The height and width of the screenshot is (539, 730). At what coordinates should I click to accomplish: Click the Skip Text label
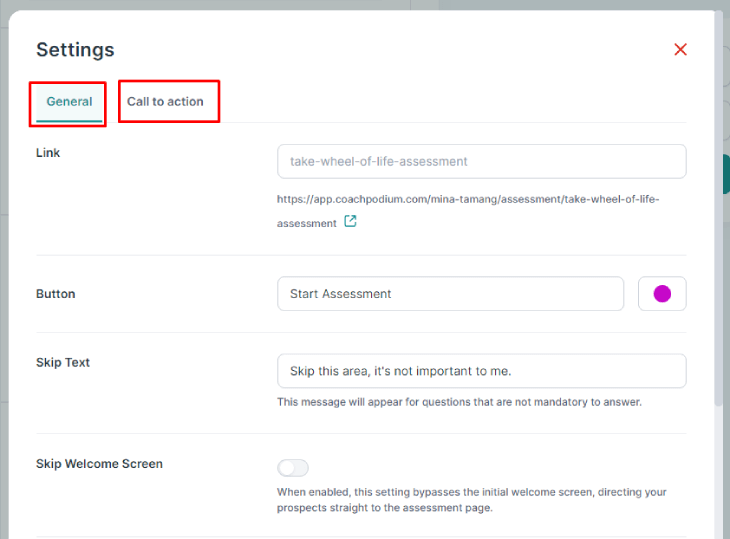(63, 362)
